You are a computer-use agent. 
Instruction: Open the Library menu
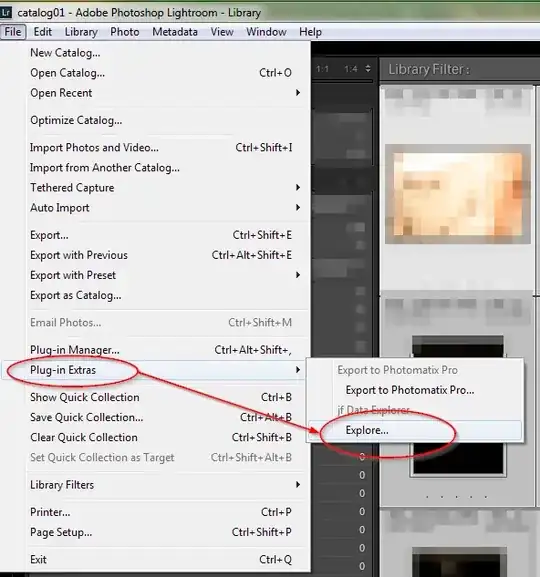pos(81,32)
